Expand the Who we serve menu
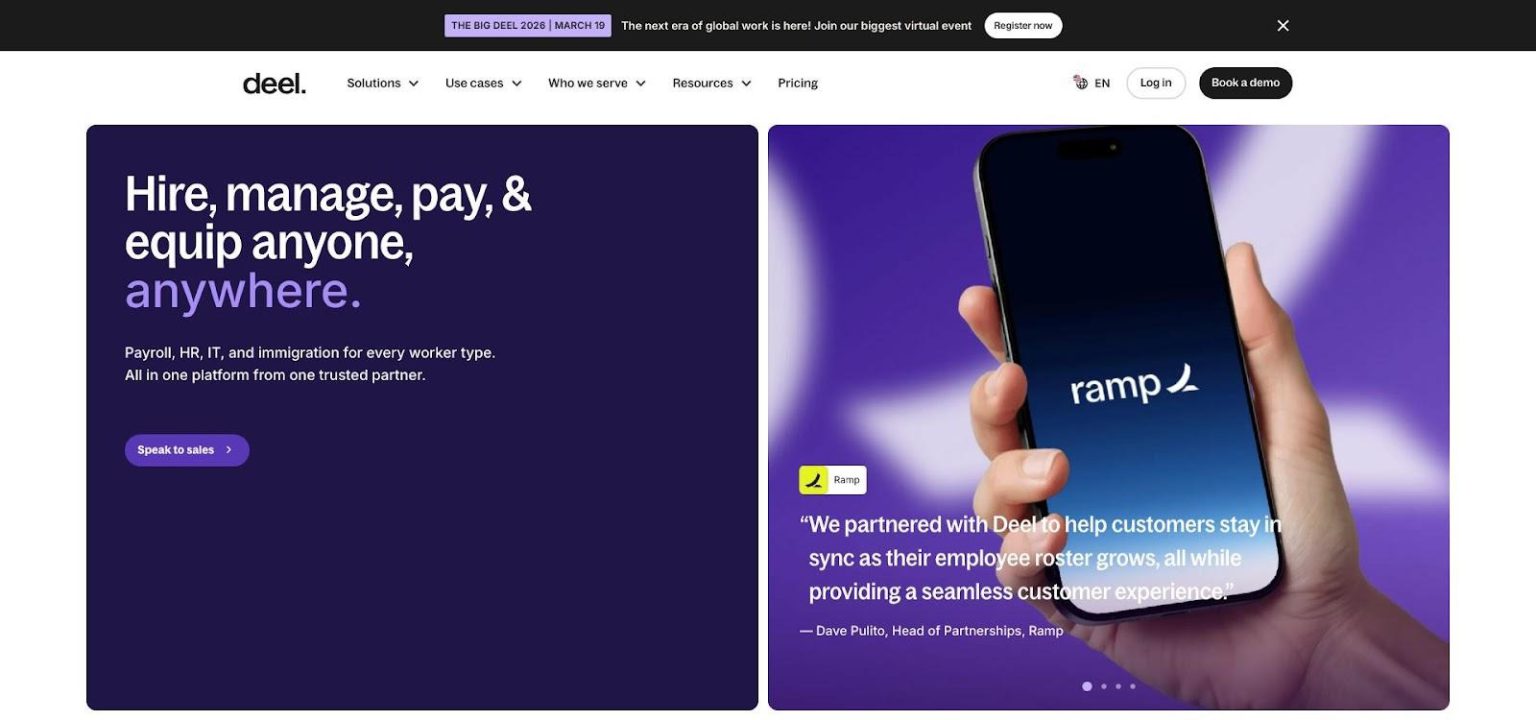Image resolution: width=1536 pixels, height=720 pixels. [597, 83]
